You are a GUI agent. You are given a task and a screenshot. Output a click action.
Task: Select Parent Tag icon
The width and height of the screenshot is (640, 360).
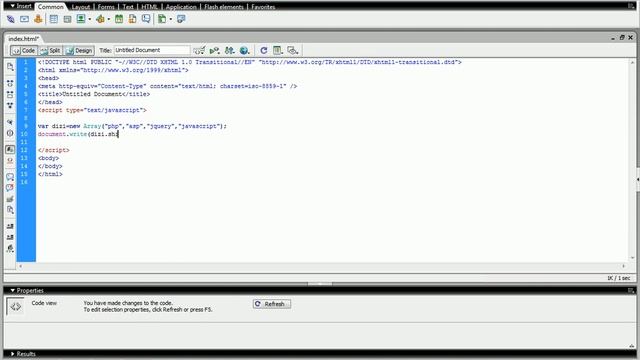click(10, 122)
